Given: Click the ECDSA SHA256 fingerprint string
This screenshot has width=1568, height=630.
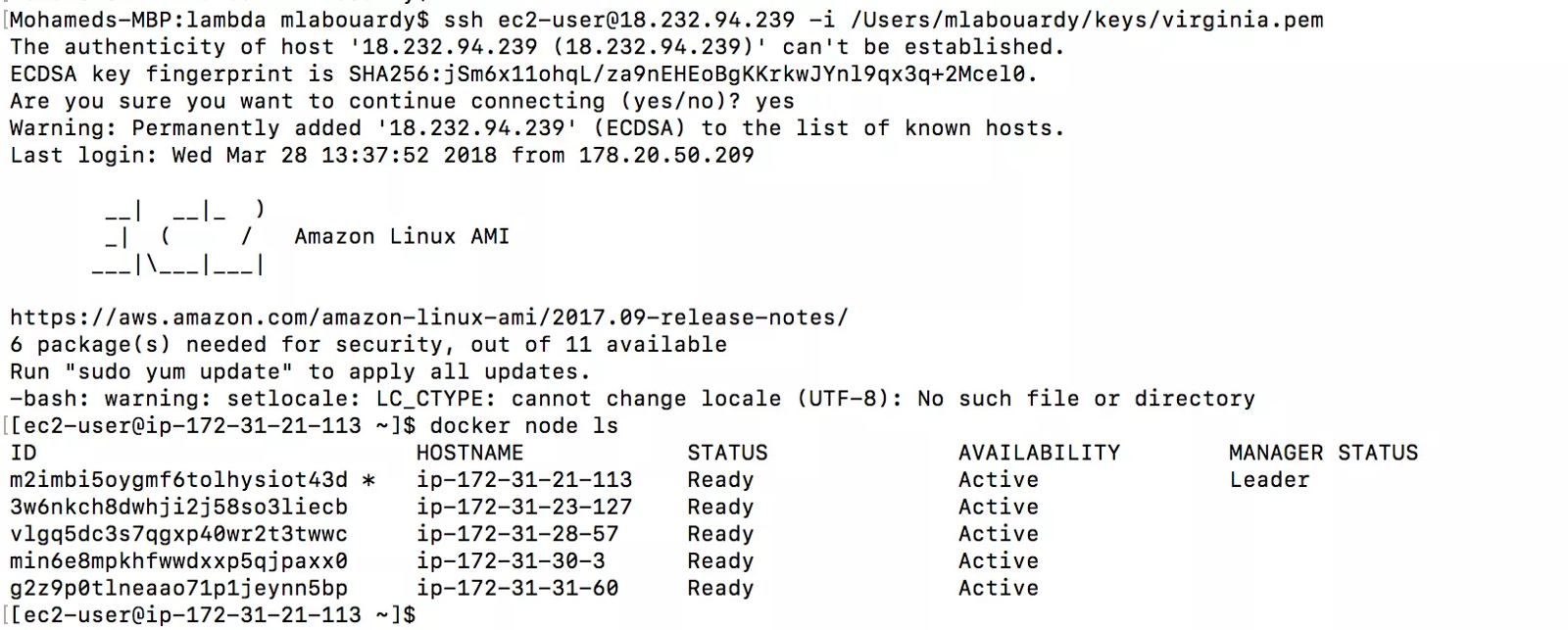Looking at the screenshot, I should point(692,73).
